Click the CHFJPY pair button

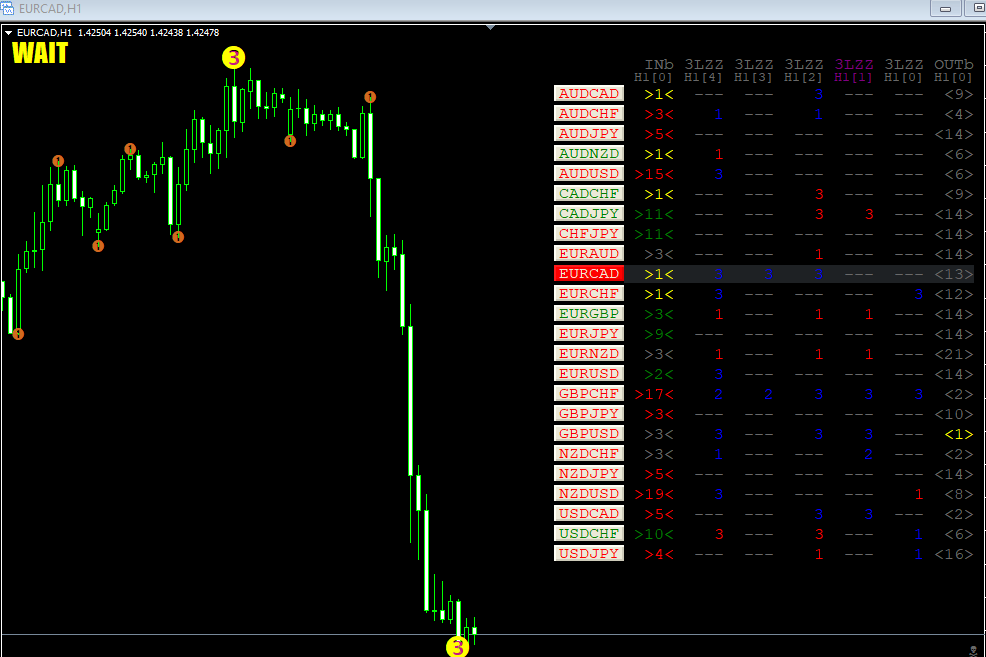tap(589, 233)
